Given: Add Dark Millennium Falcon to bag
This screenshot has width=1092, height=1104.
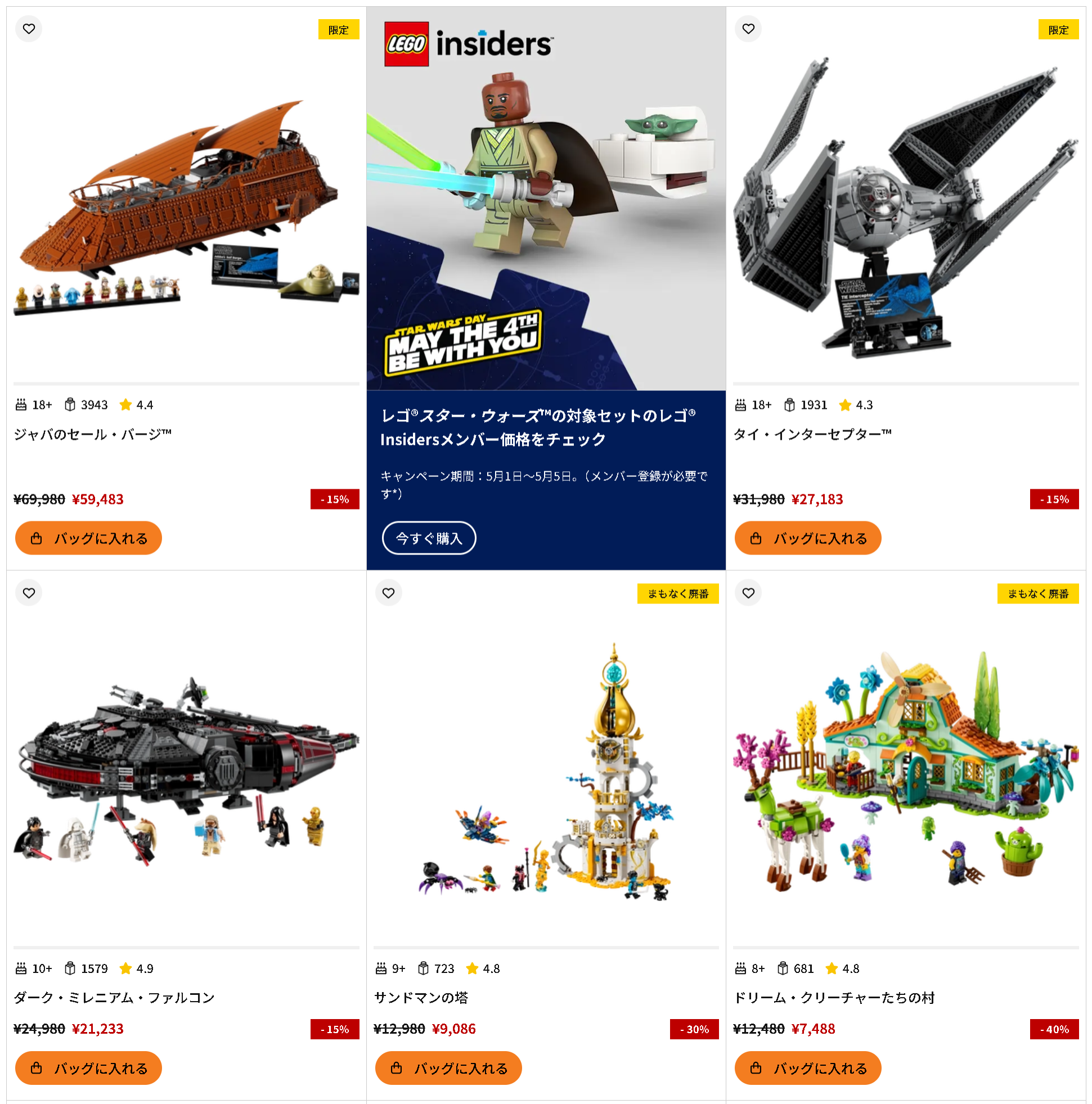Looking at the screenshot, I should 89,1067.
